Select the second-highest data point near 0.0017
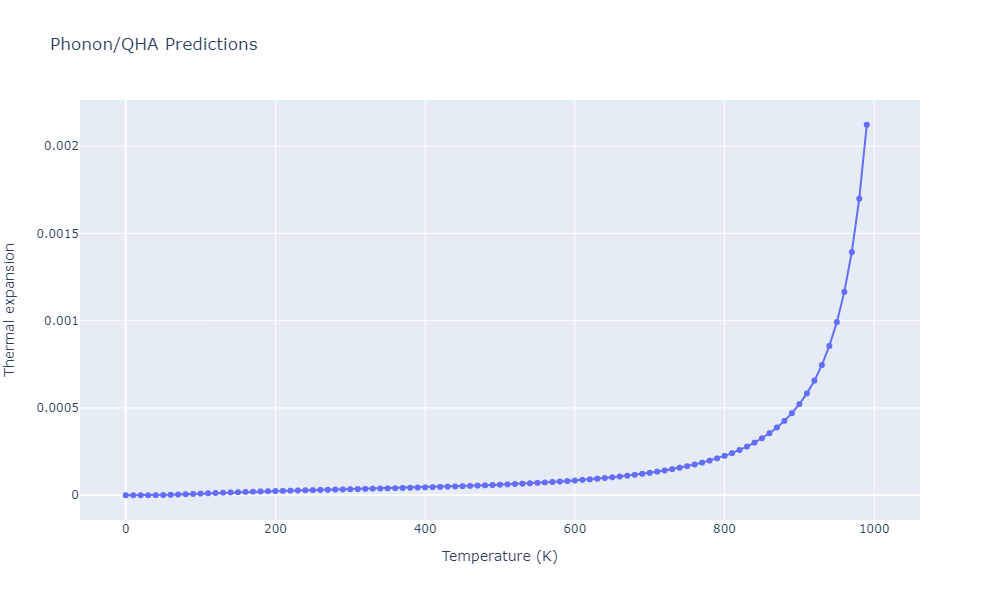1000x600 pixels. [x=859, y=199]
